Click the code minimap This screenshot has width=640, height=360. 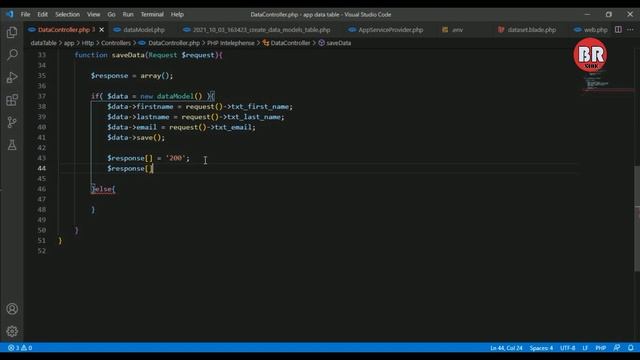click(x=606, y=82)
